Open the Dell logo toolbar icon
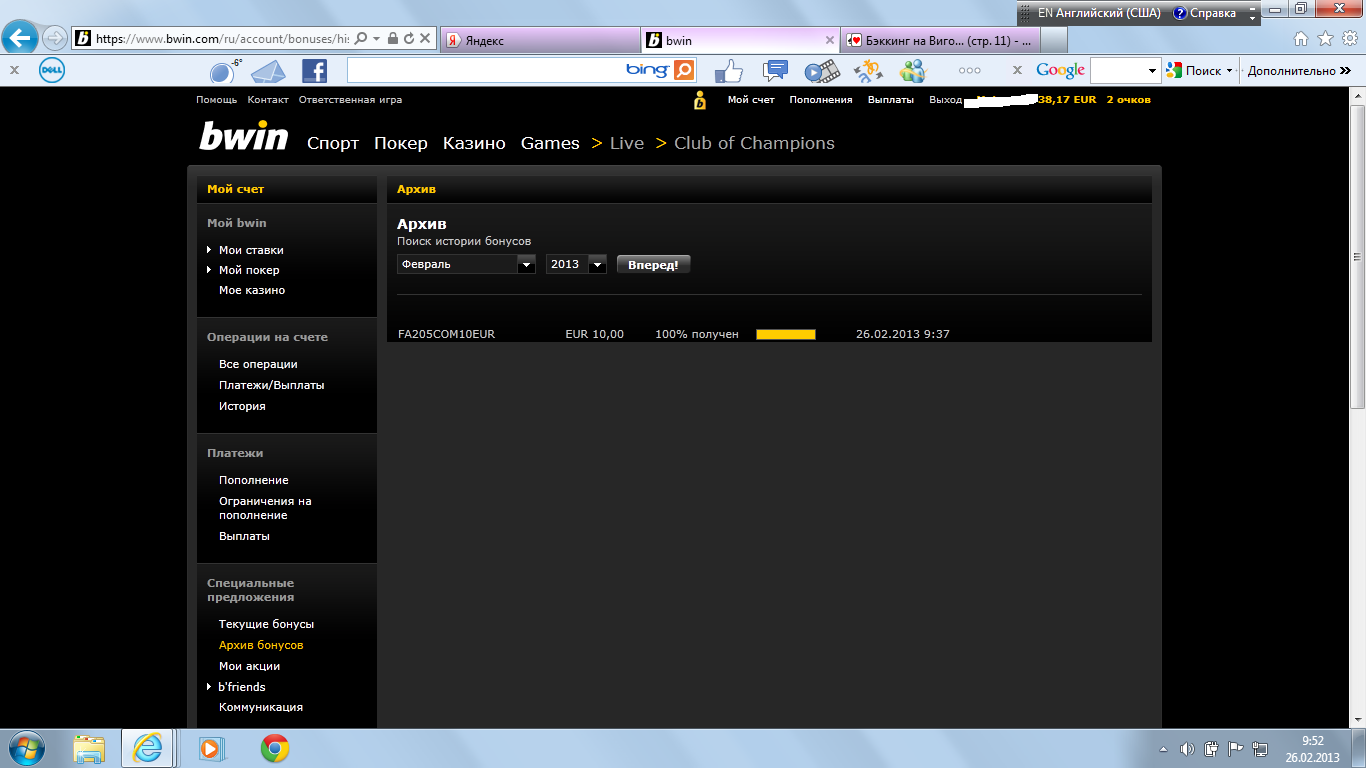 [52, 71]
